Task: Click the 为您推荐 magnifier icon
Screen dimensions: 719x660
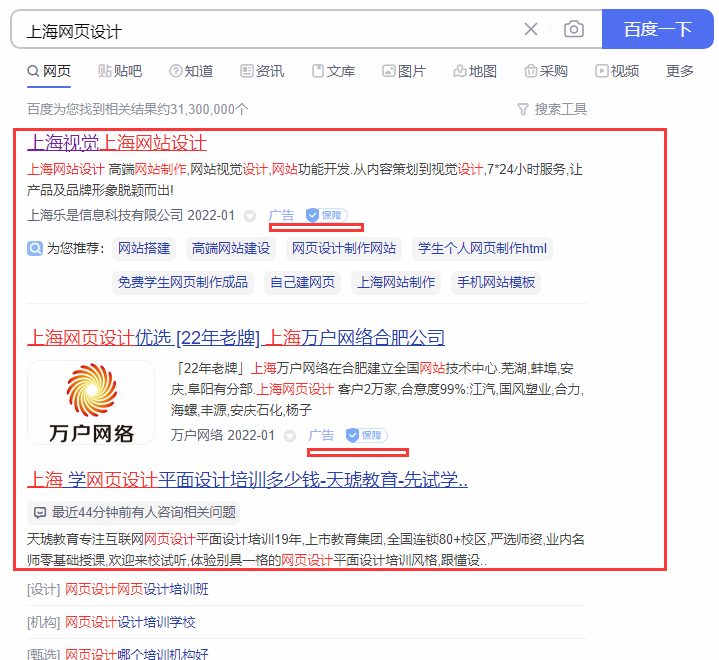Action: click(x=35, y=249)
